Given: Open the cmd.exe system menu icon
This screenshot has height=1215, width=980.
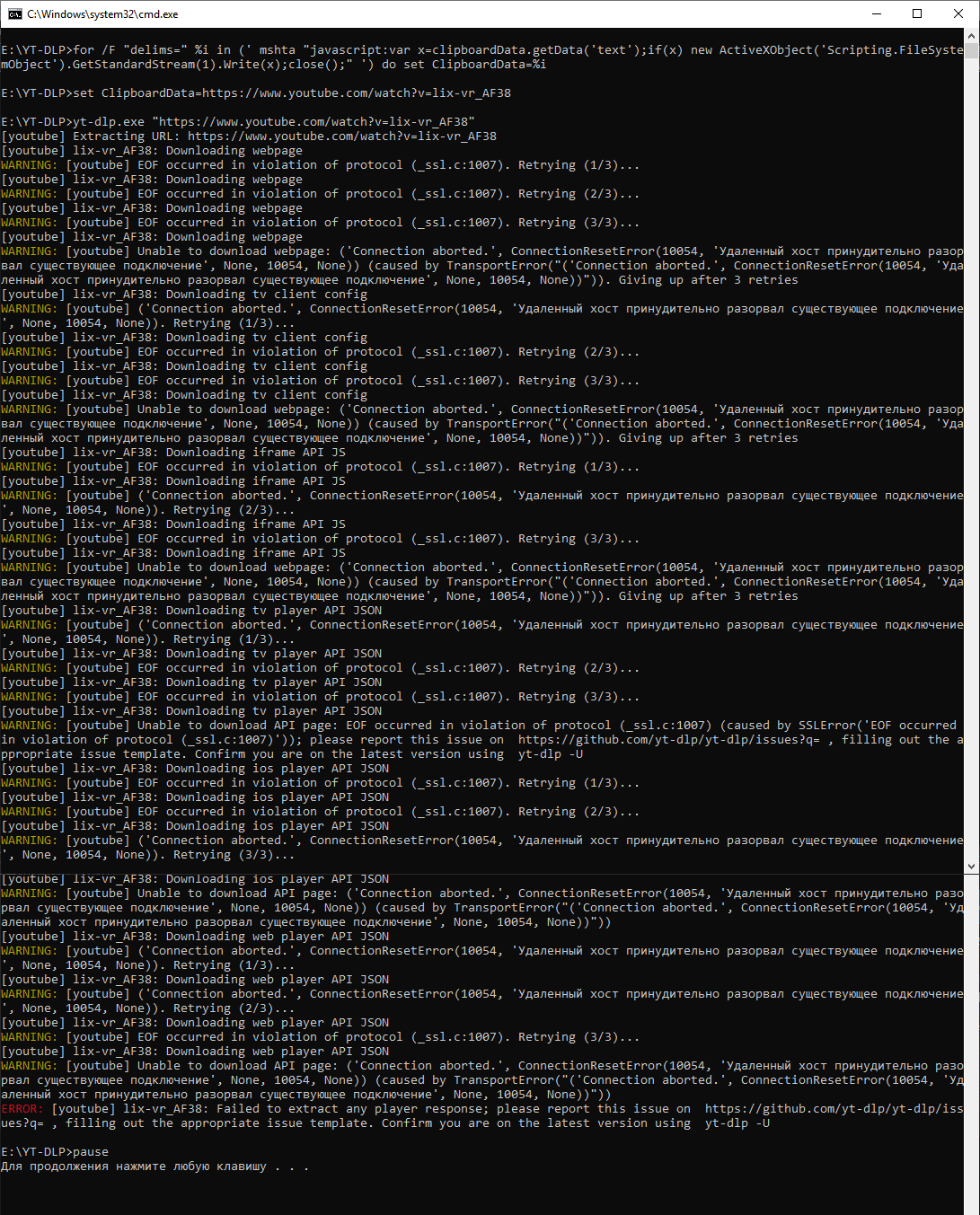Looking at the screenshot, I should click(x=14, y=13).
